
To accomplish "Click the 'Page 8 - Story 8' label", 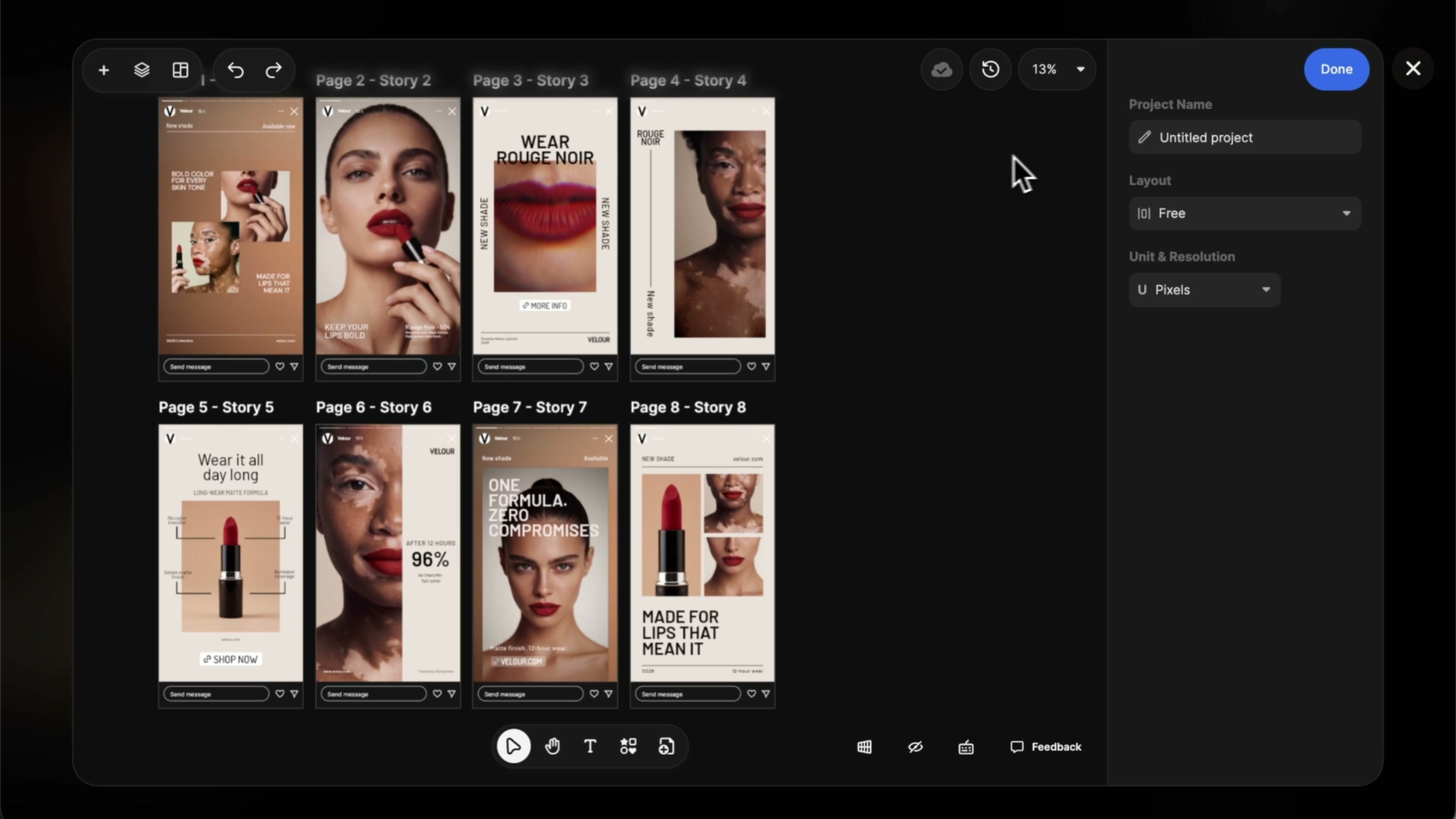I will (x=688, y=408).
